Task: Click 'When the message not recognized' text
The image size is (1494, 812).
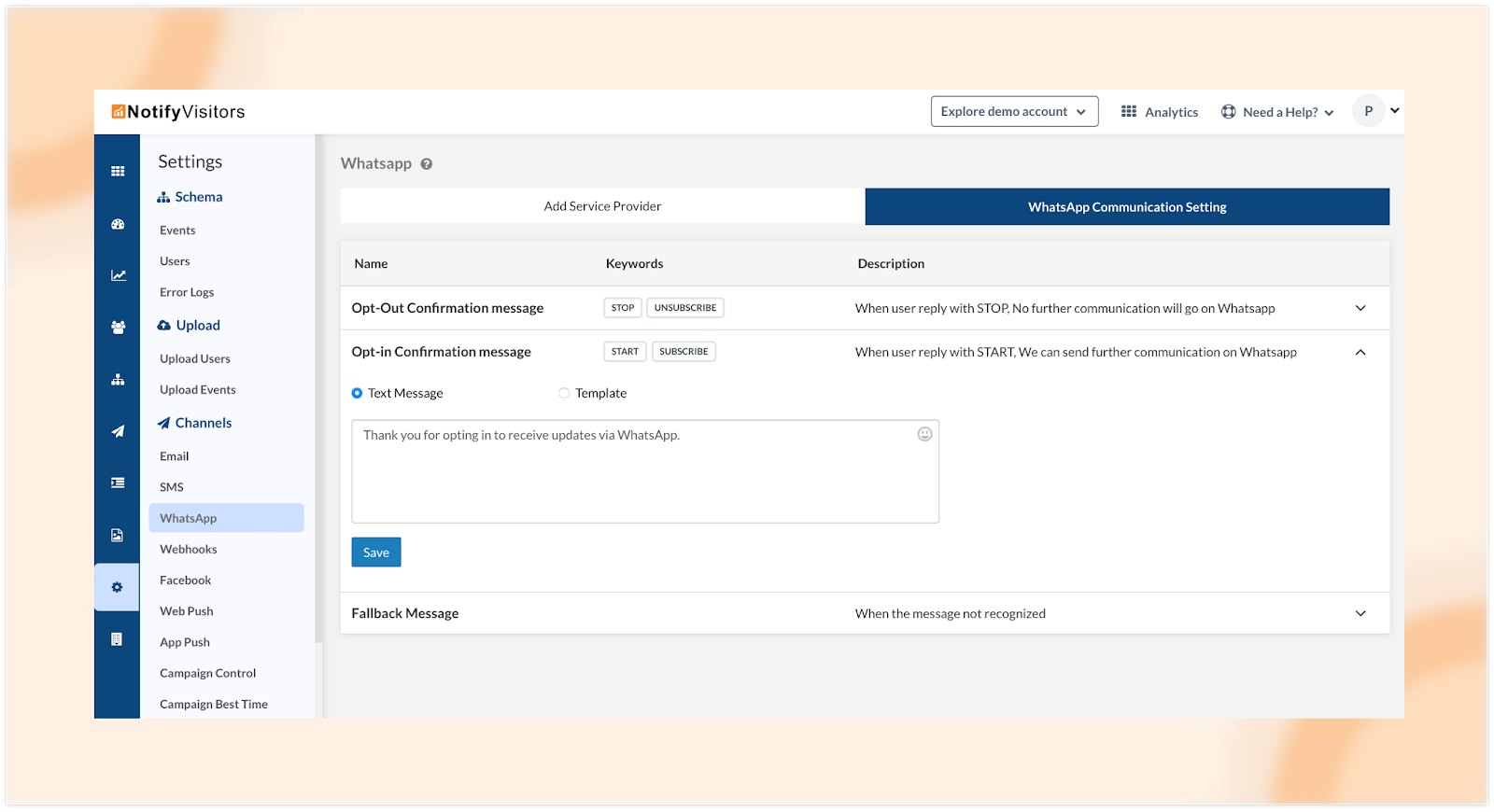Action: tap(951, 613)
